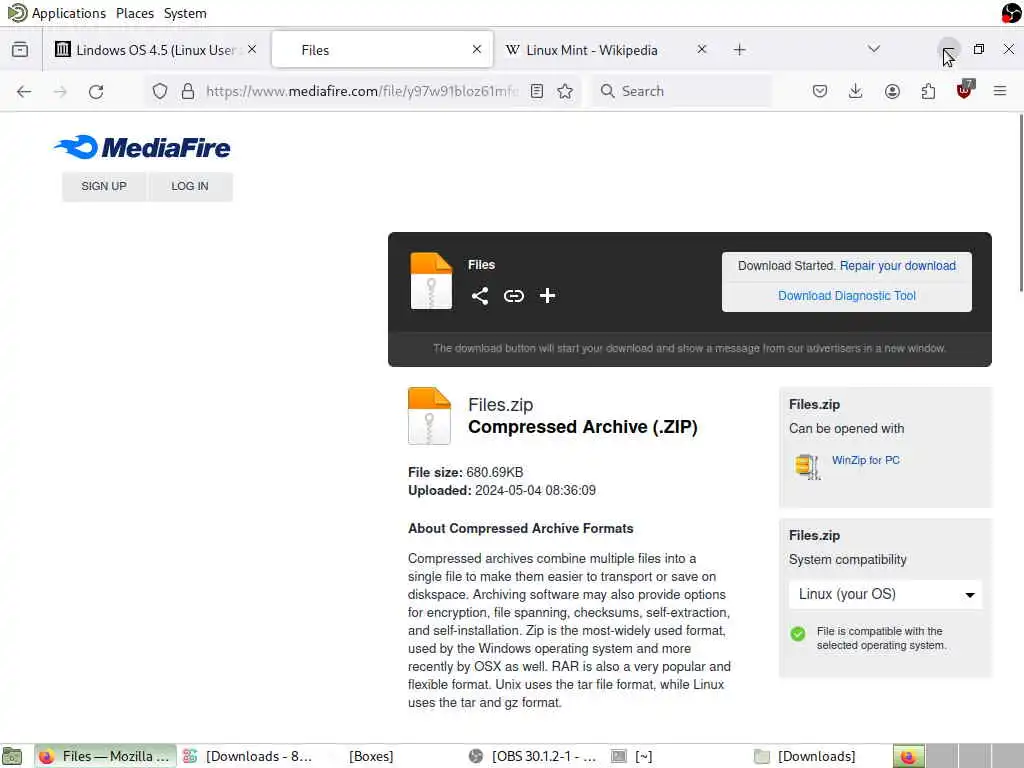Open tracking protection shield icon
This screenshot has width=1024, height=768.
click(159, 91)
